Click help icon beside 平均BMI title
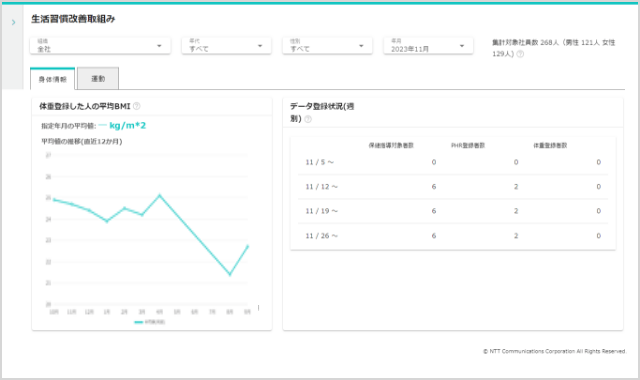 (x=137, y=106)
